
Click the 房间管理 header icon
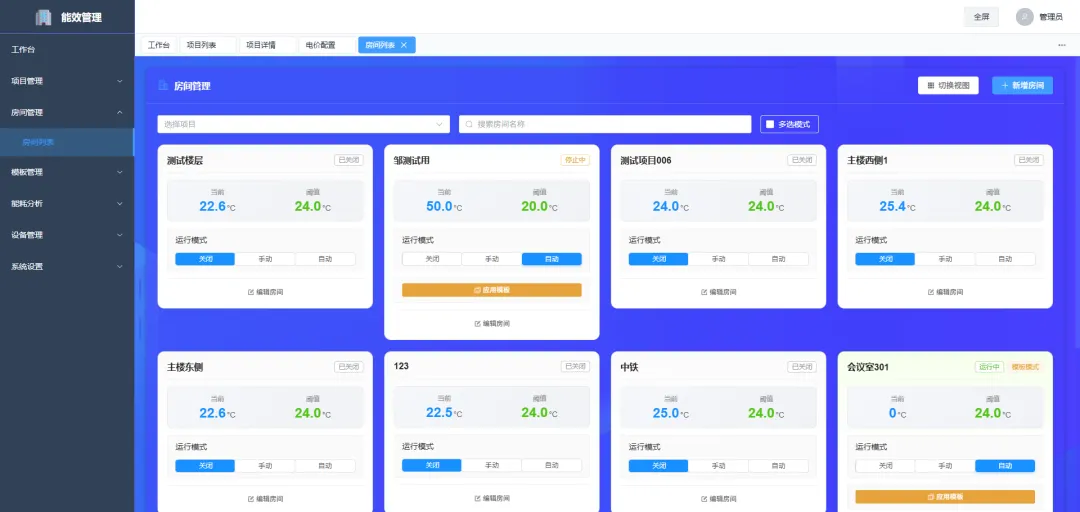(163, 85)
